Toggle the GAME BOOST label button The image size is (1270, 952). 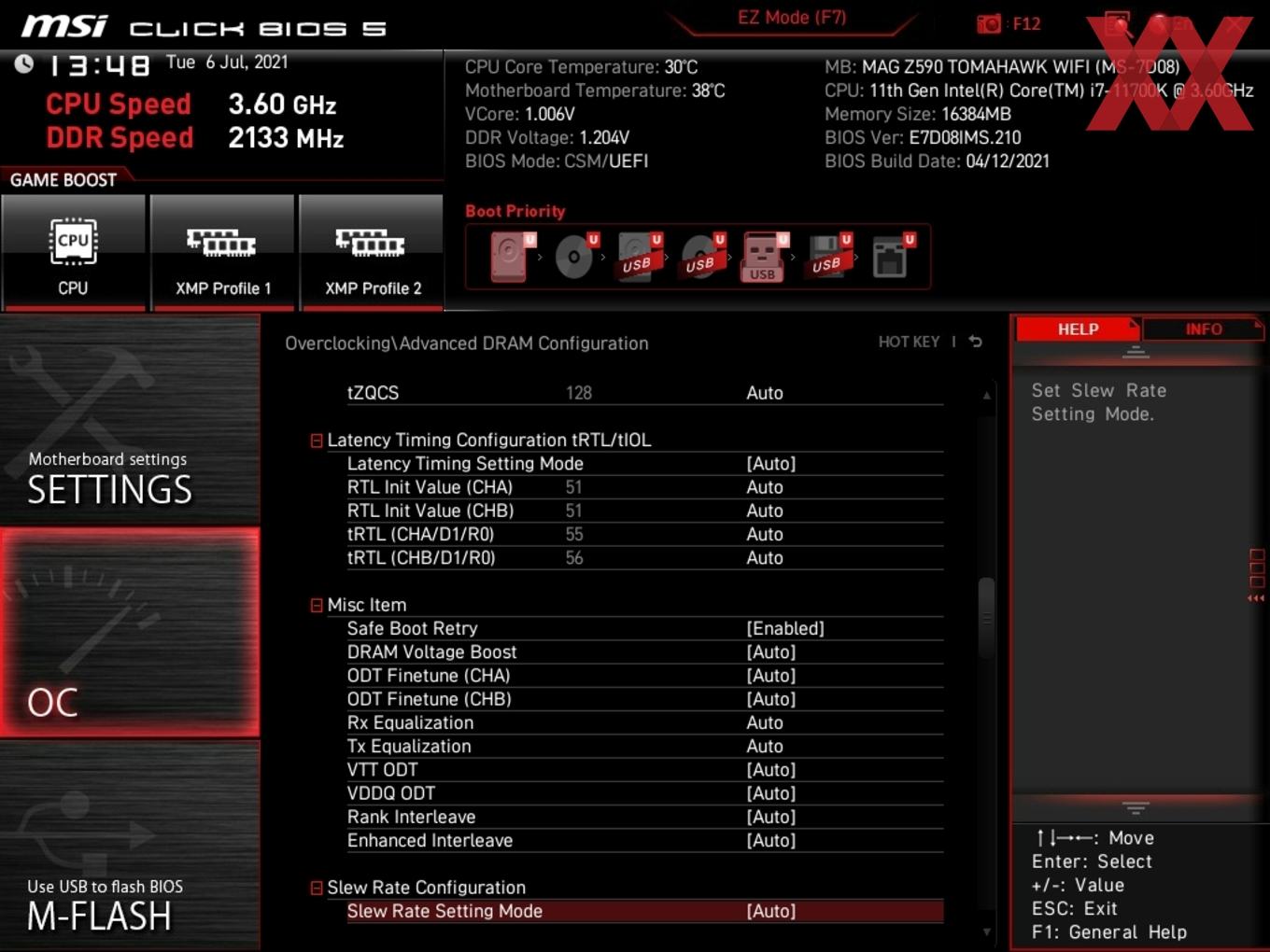tap(63, 180)
